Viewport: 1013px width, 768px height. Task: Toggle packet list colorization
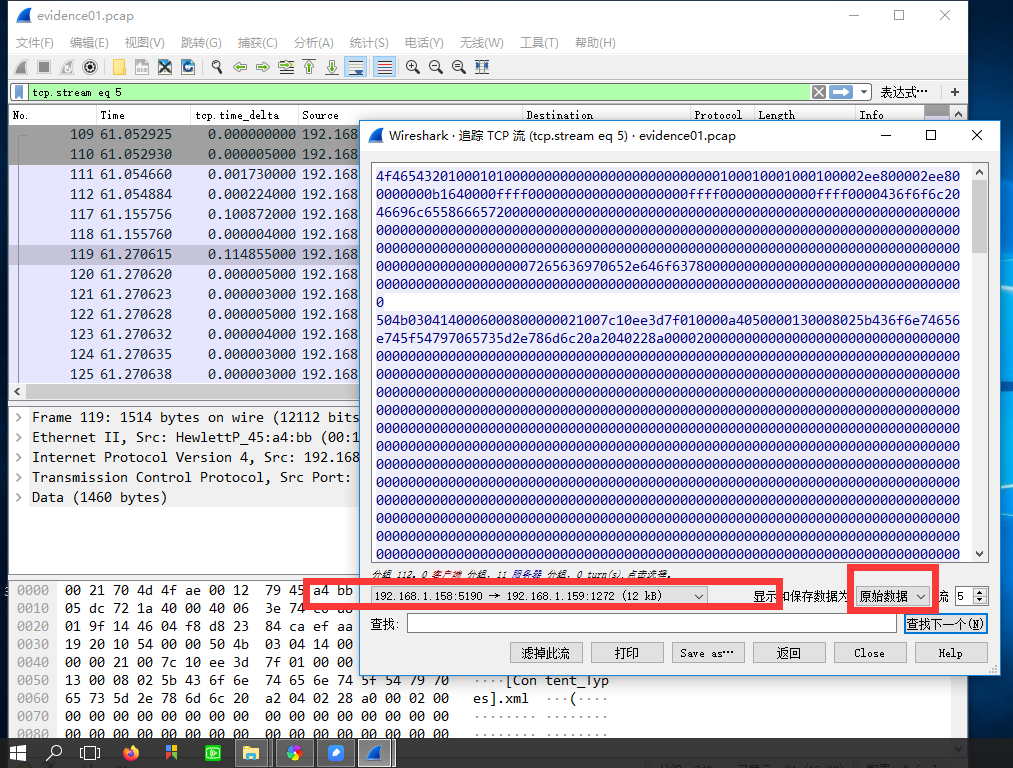(384, 67)
